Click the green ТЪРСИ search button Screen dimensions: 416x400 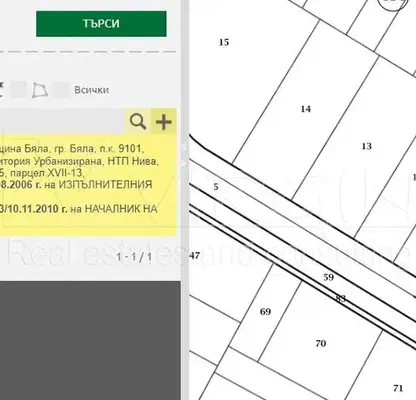pos(101,24)
